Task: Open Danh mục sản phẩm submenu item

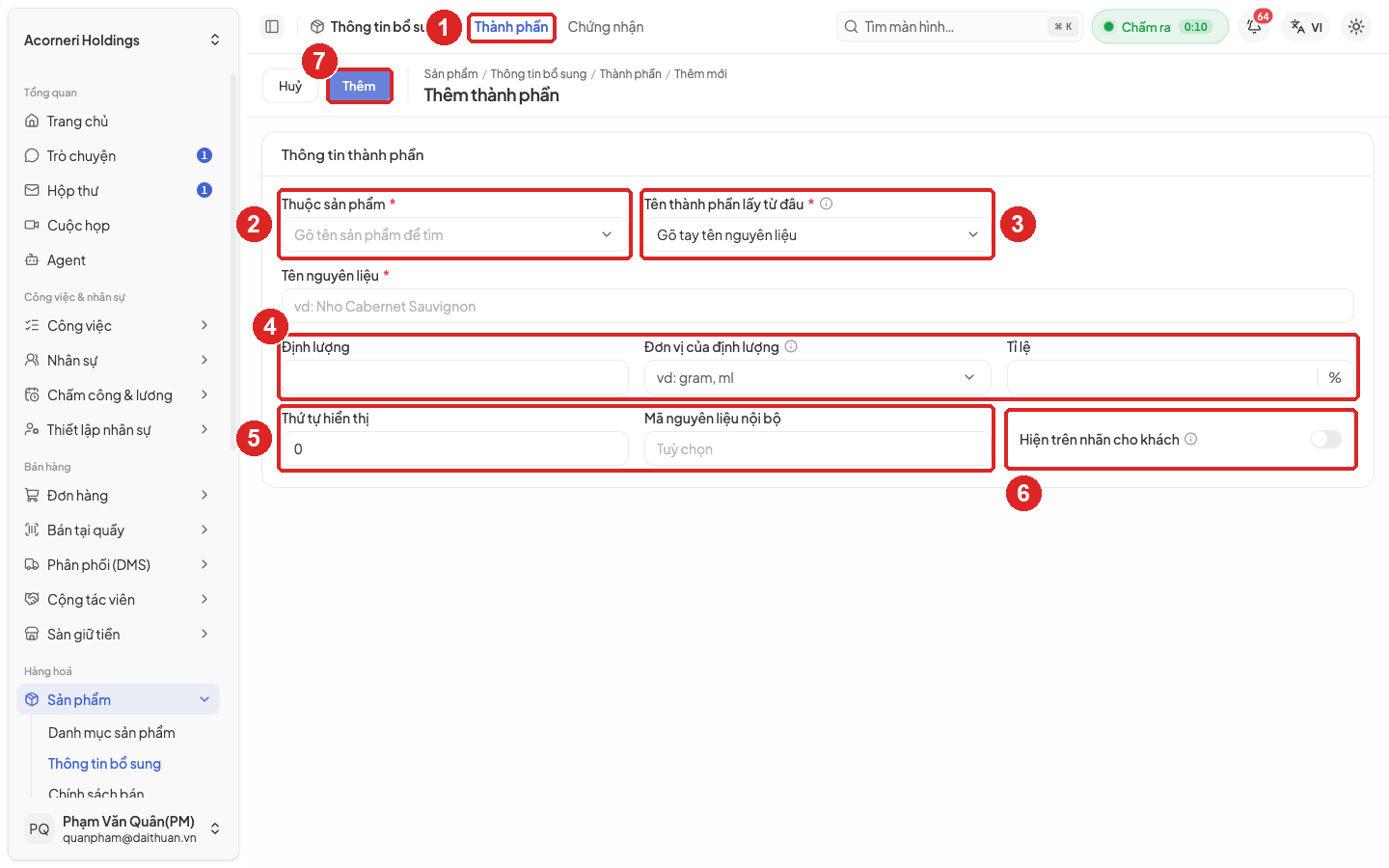Action: tap(112, 733)
